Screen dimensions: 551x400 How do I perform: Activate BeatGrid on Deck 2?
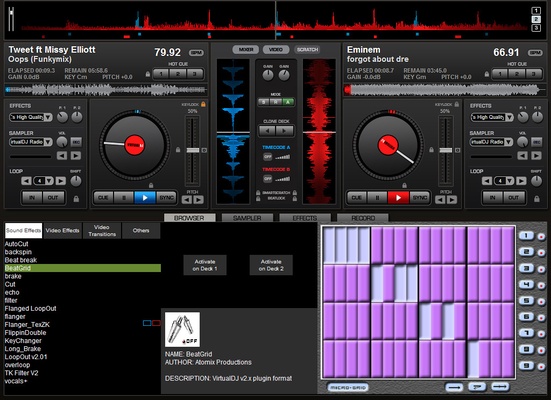(271, 265)
